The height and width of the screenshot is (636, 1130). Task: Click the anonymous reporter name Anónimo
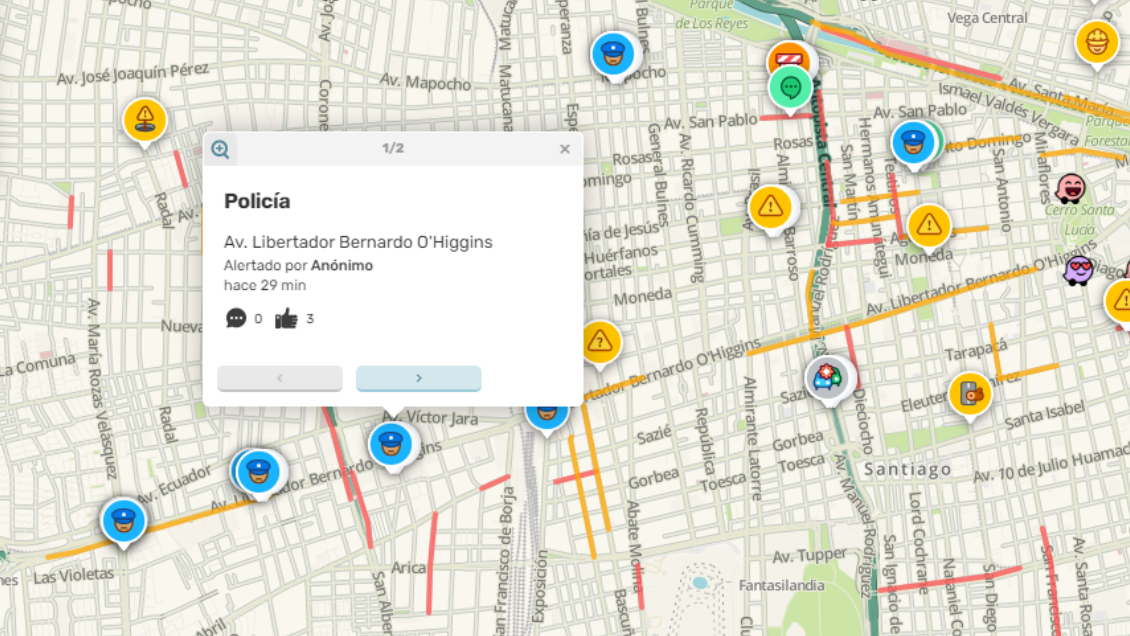(x=342, y=265)
